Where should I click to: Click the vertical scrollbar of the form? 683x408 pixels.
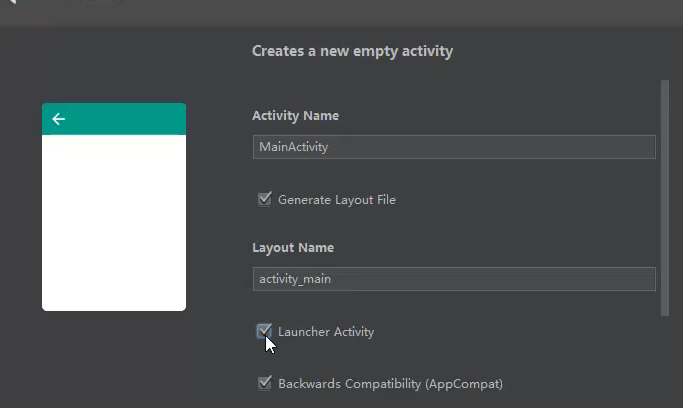[664, 198]
